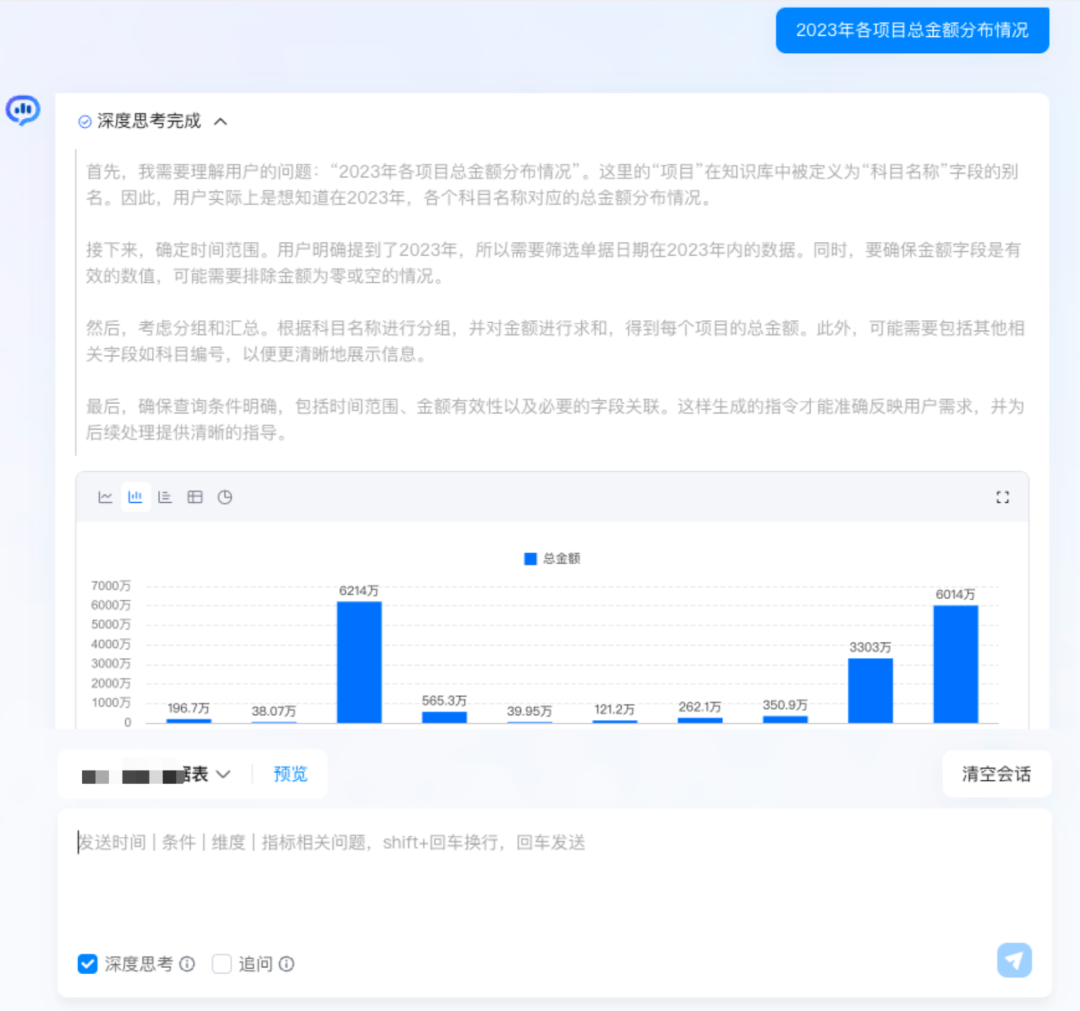This screenshot has height=1011, width=1080.
Task: Enable the 追问 checkbox
Action: (222, 964)
